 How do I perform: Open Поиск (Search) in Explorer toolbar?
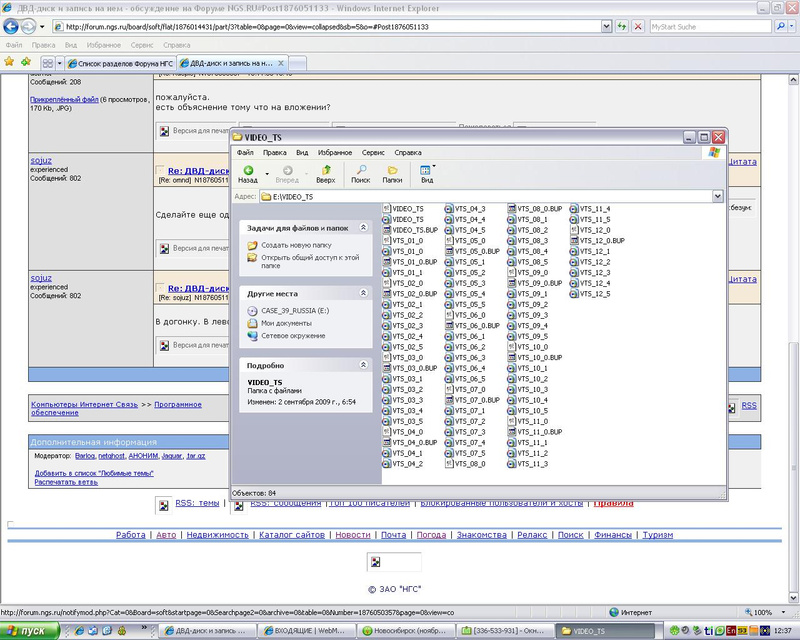click(360, 174)
